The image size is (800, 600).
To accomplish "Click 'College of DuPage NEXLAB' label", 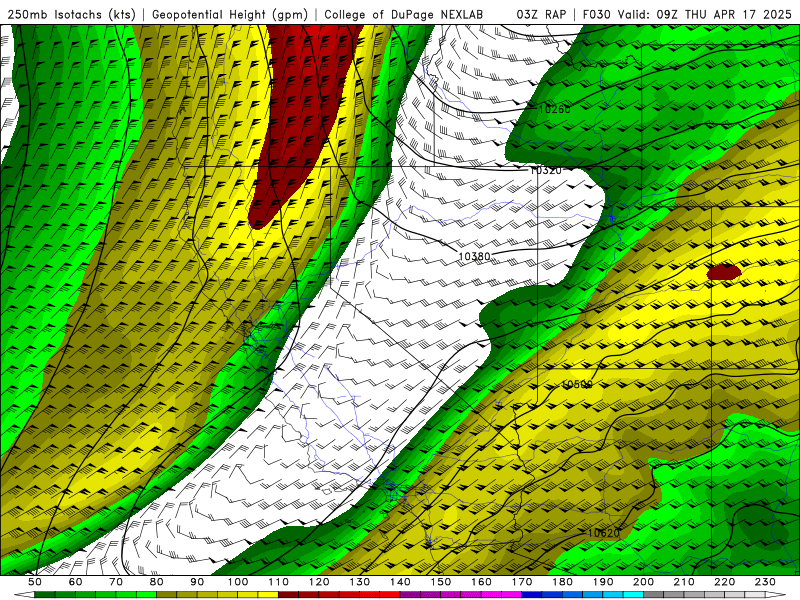I will click(x=404, y=14).
